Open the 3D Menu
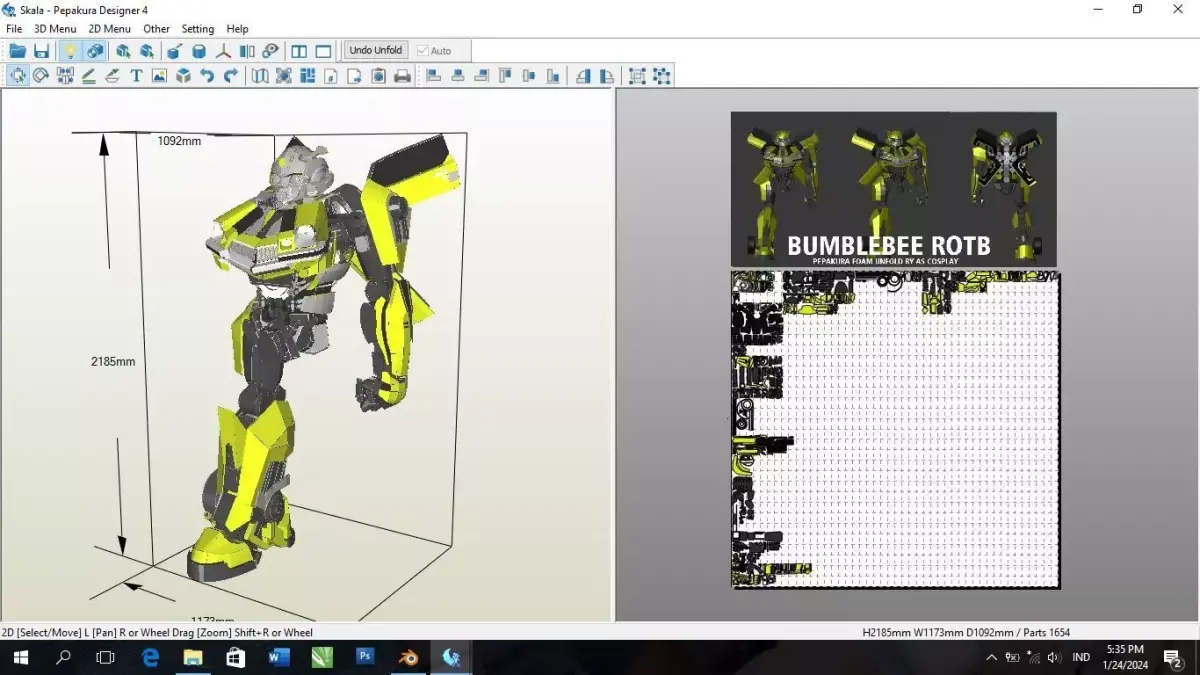 point(55,29)
